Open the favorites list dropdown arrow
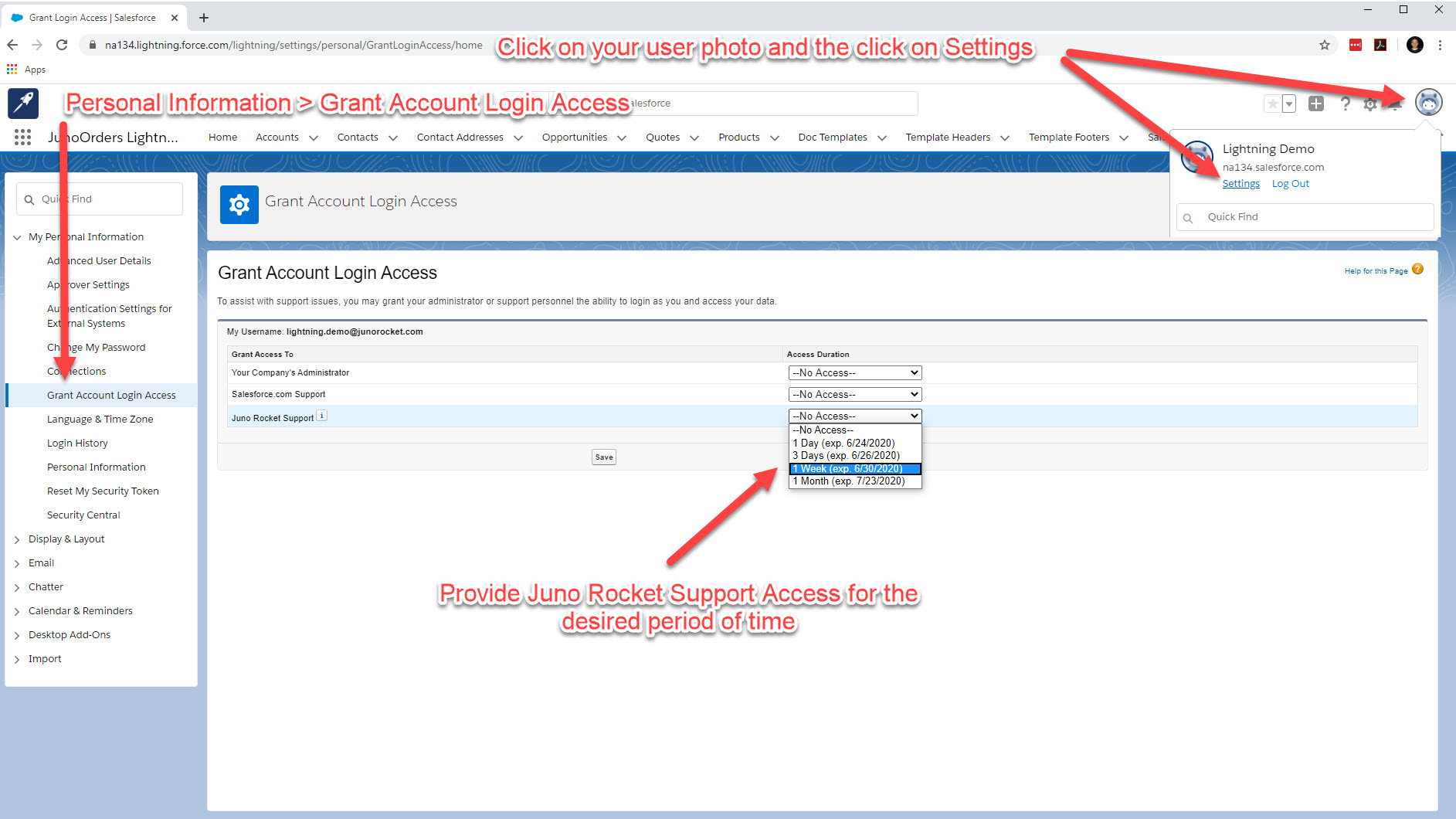Screen dimensions: 1456x819 point(1288,103)
